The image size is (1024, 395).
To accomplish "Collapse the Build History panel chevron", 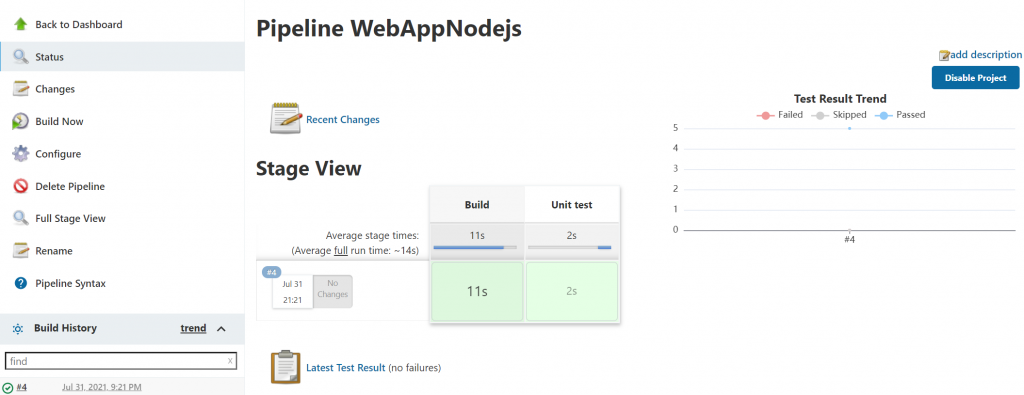I will click(x=221, y=328).
